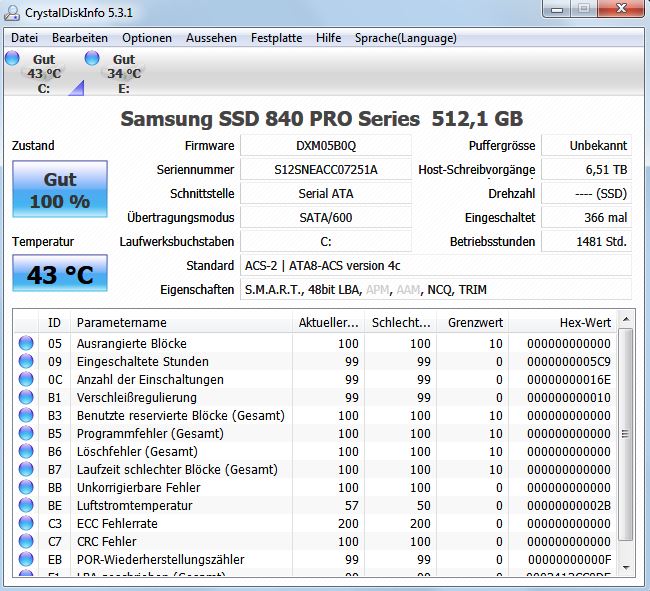Viewport: 650px width, 591px height.
Task: Open the Aussehen menu
Action: click(x=211, y=38)
